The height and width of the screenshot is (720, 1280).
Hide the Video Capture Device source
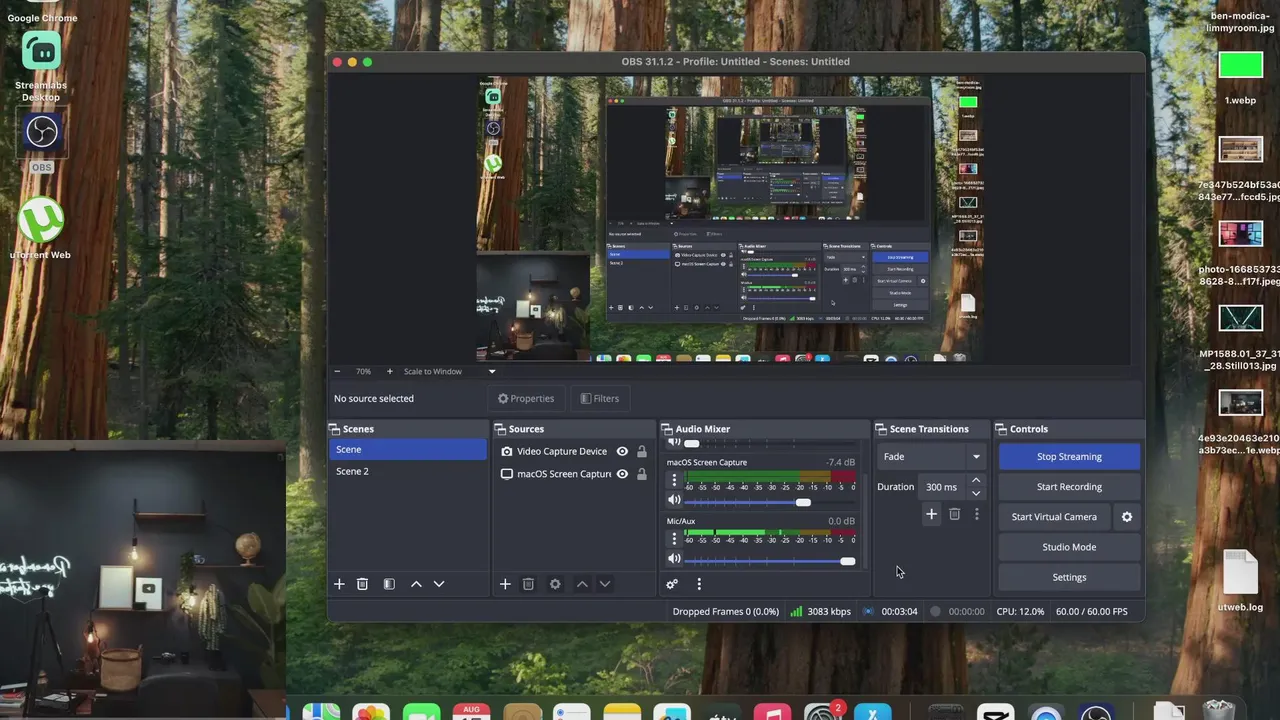[622, 451]
